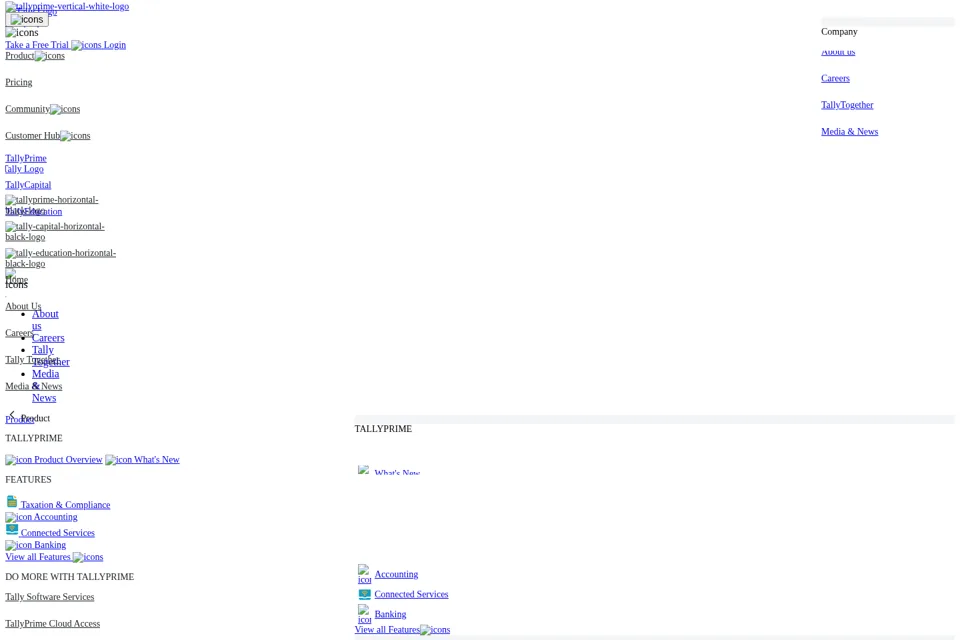This screenshot has width=960, height=640.
Task: Expand the Community menu via its icons arrow
Action: pyautogui.click(x=65, y=109)
